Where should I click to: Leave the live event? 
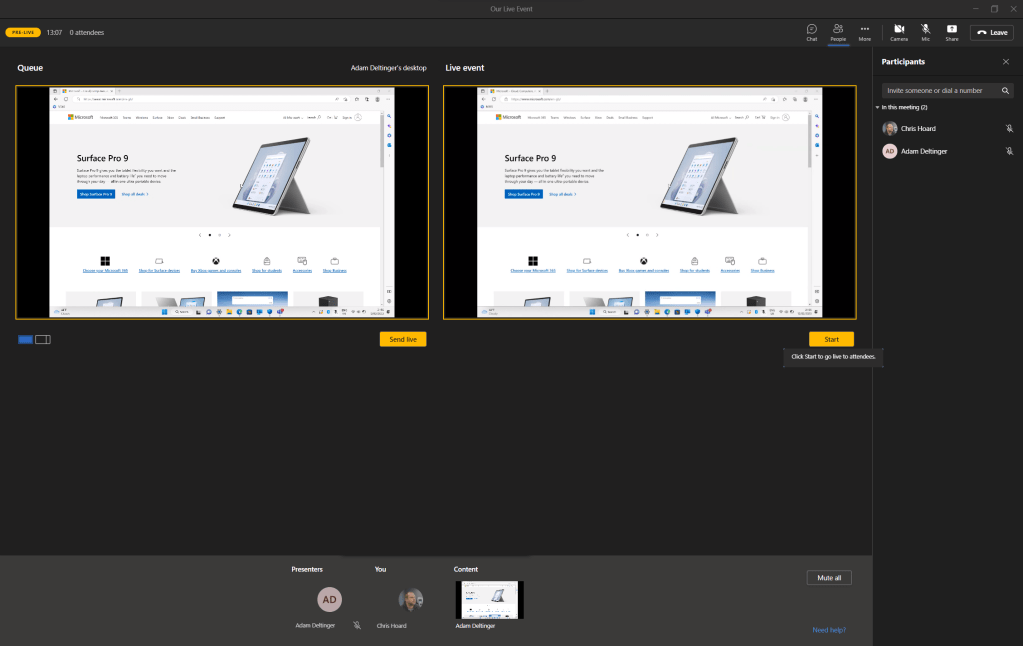992,32
